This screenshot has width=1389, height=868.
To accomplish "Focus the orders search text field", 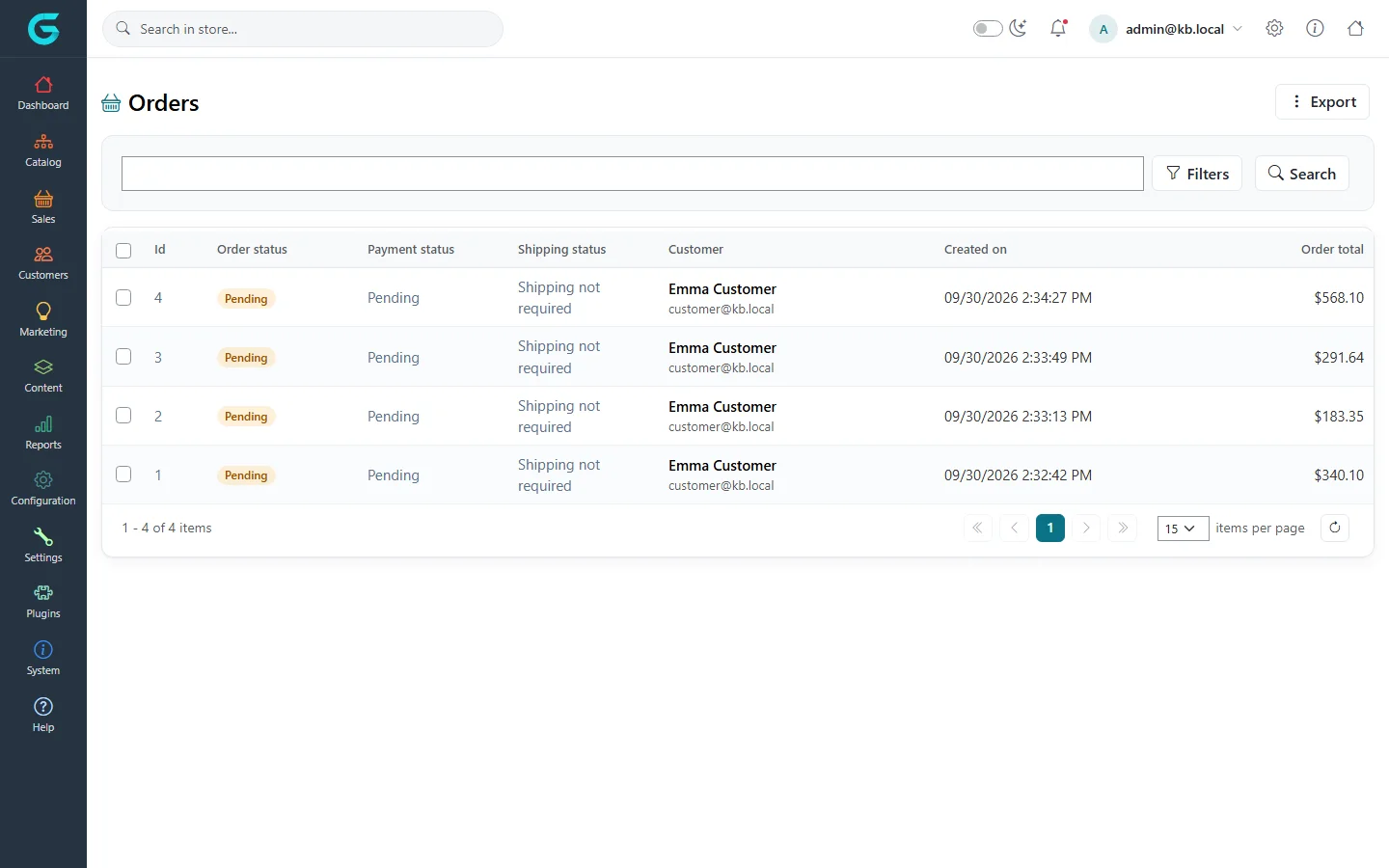I will point(633,174).
